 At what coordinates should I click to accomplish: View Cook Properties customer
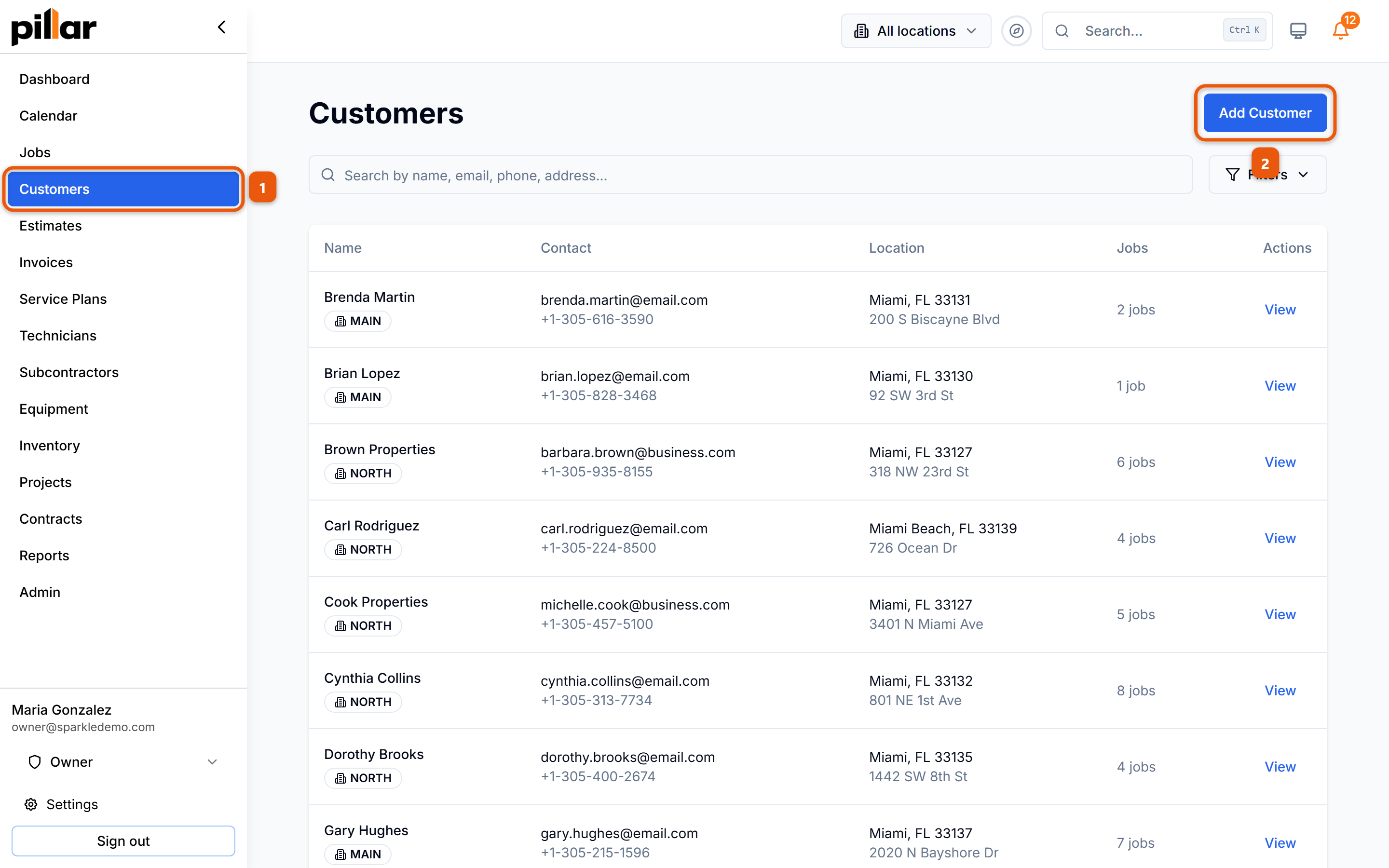(1280, 614)
